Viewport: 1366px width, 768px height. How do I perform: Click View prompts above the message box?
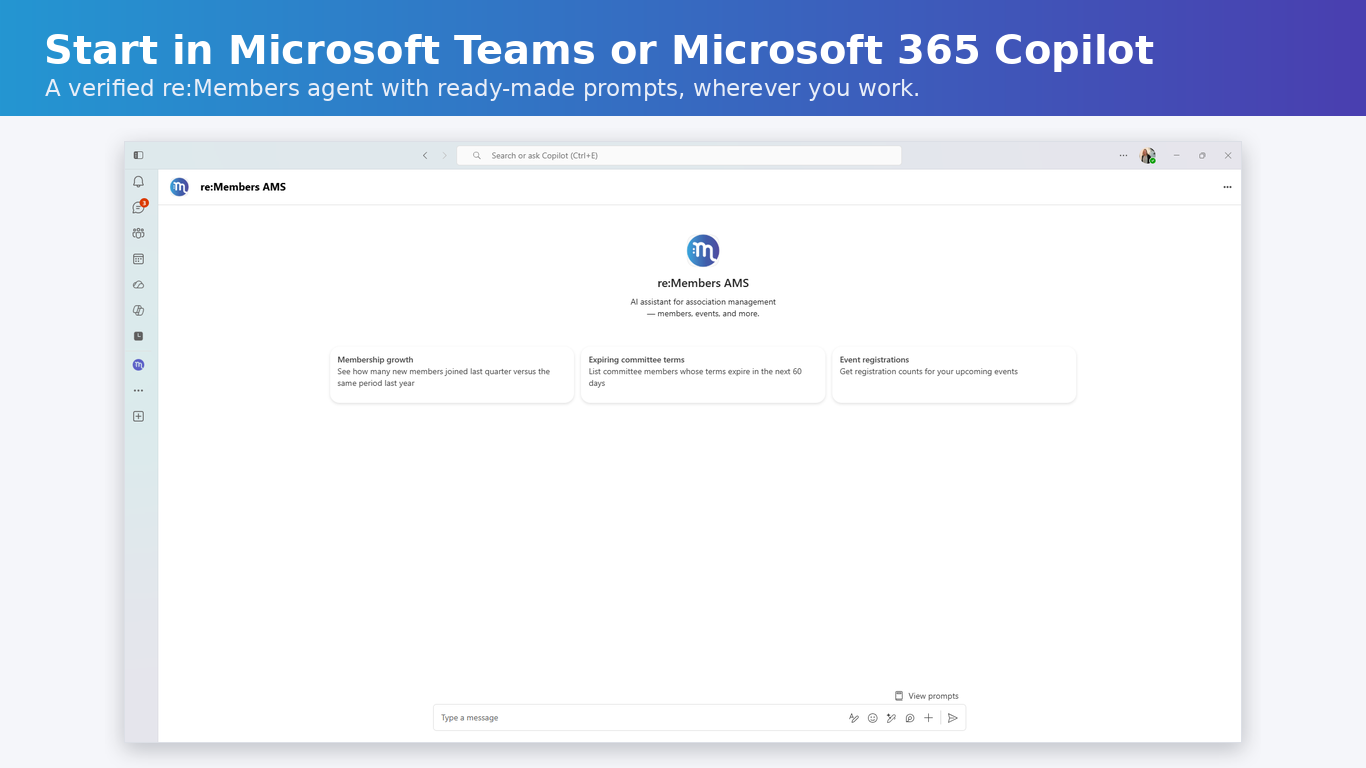coord(926,696)
